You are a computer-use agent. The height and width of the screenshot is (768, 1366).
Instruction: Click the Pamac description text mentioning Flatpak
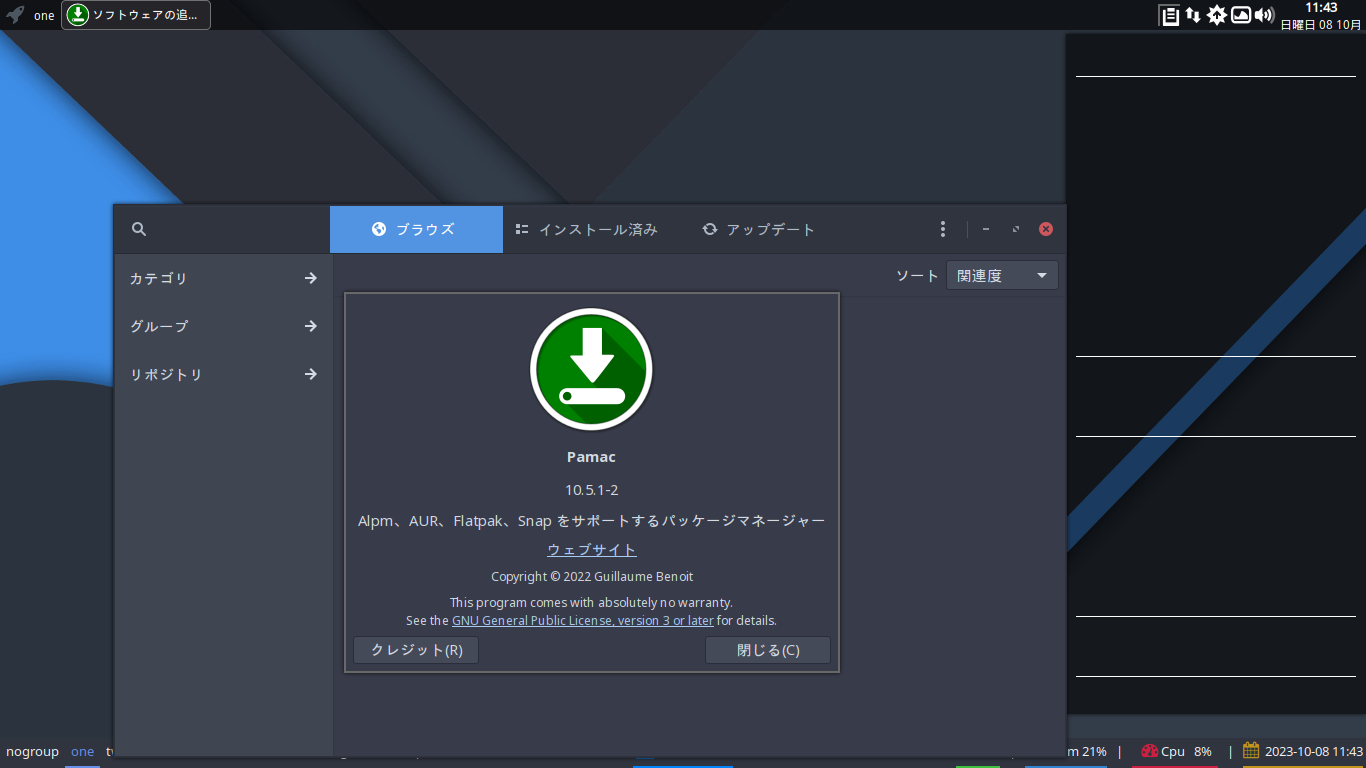tap(592, 521)
